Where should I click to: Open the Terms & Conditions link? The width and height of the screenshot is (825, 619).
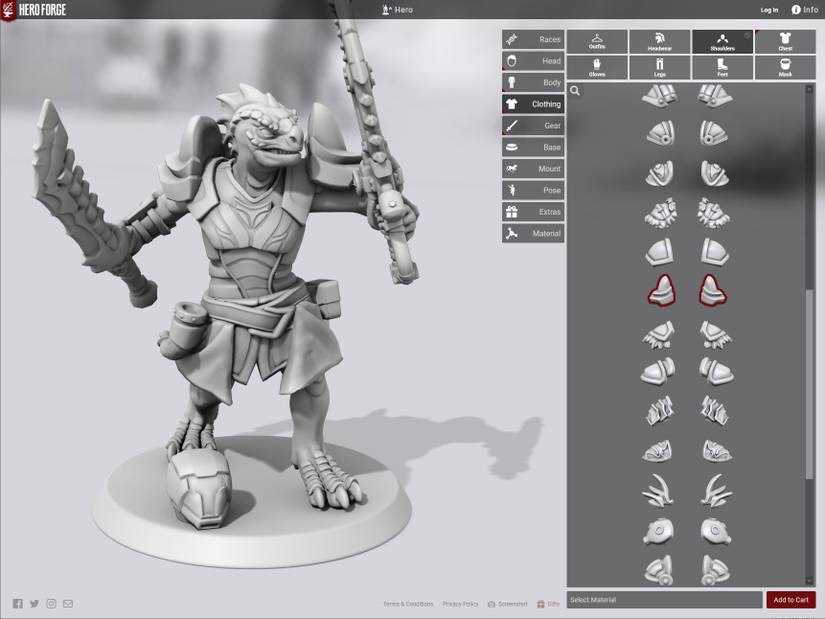(x=408, y=604)
